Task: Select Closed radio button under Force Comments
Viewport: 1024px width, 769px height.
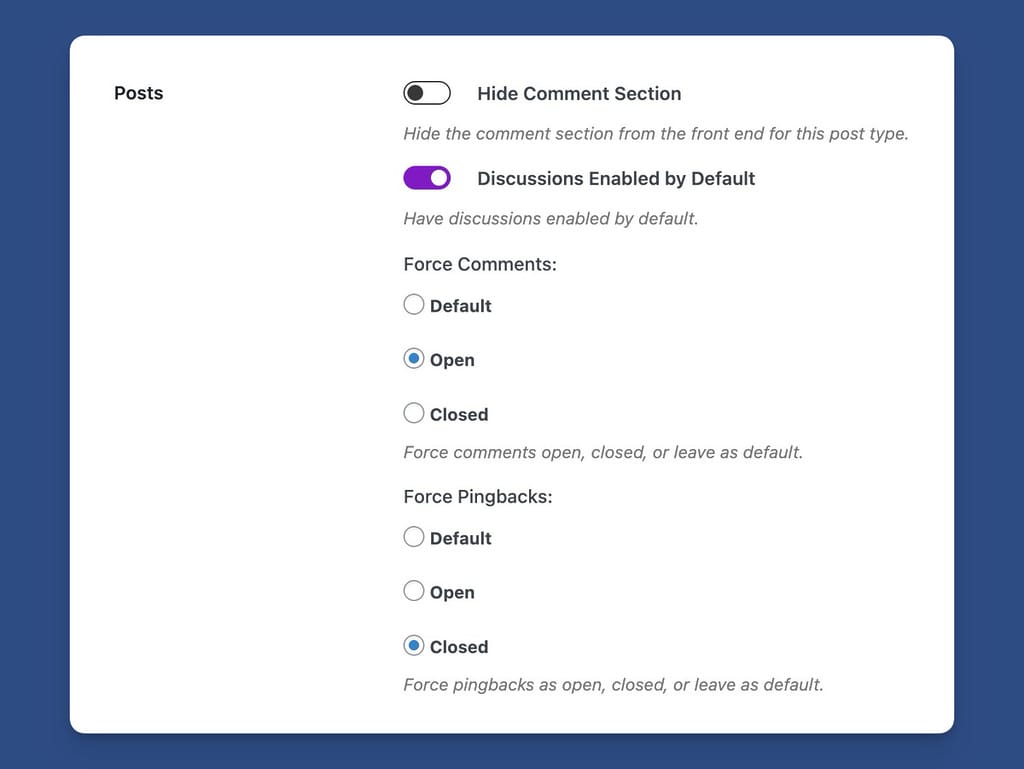Action: coord(414,413)
